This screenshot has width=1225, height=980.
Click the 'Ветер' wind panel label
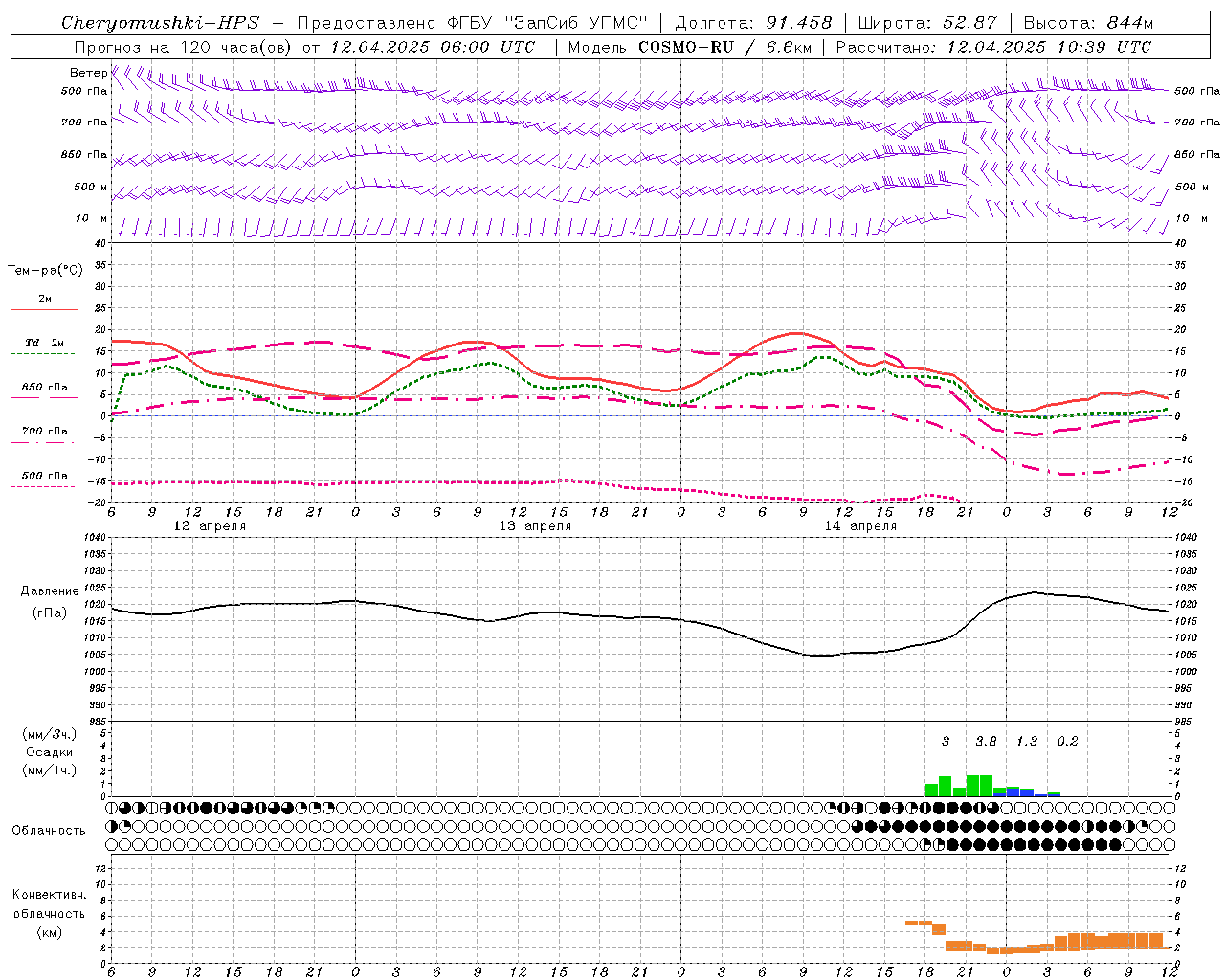[x=88, y=73]
